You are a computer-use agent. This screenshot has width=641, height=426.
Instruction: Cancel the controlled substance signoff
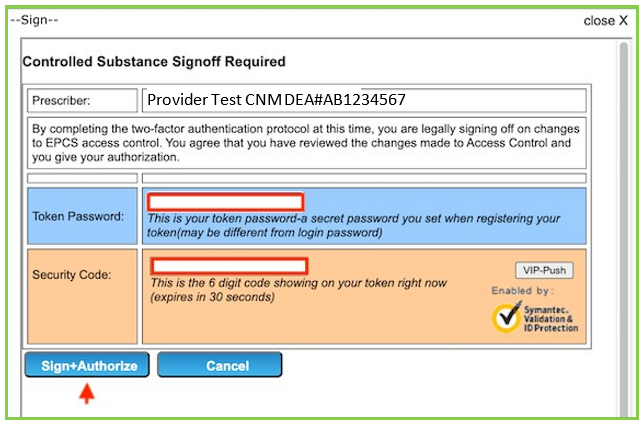[x=219, y=366]
